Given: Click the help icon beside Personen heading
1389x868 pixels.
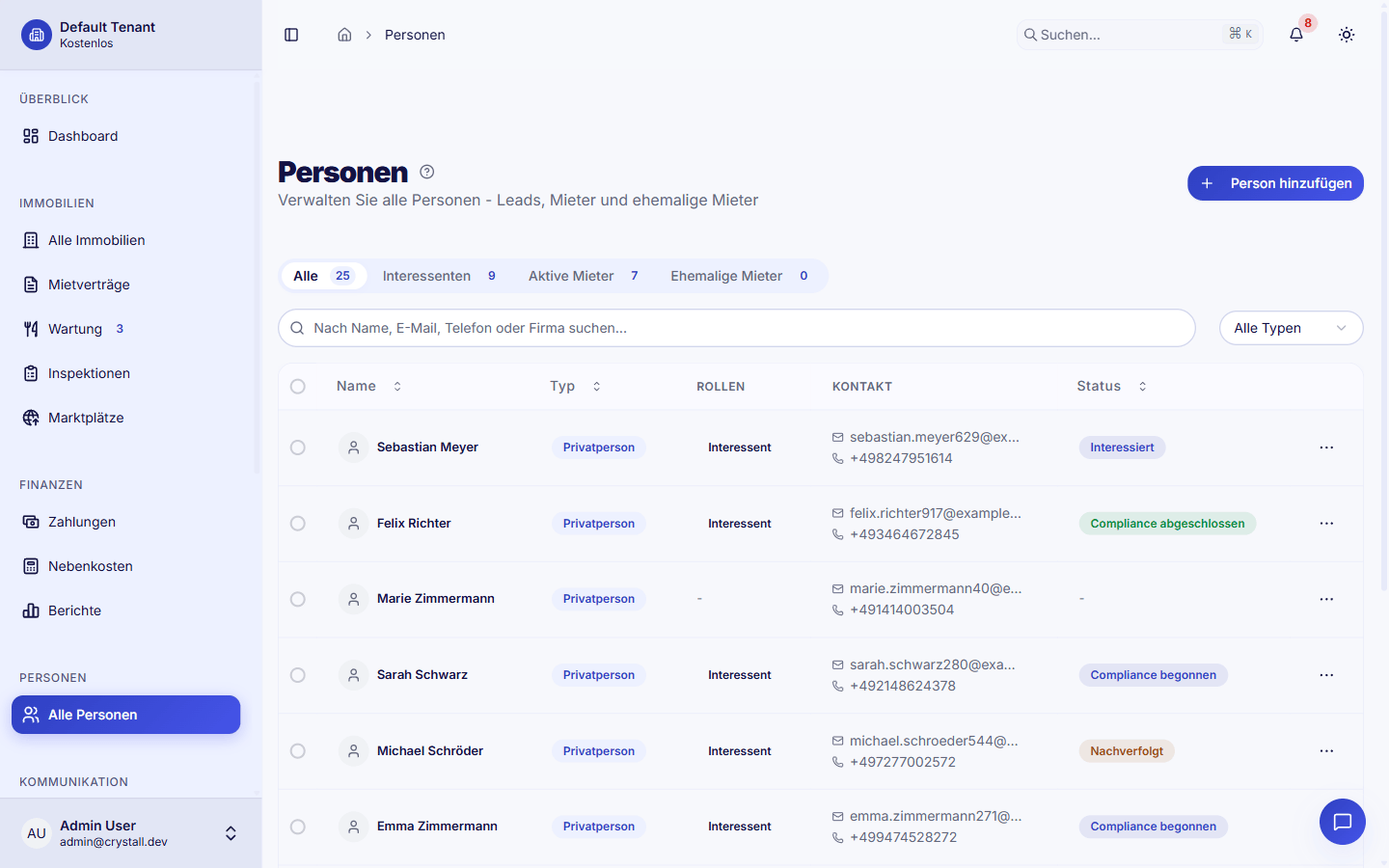Looking at the screenshot, I should [x=427, y=172].
